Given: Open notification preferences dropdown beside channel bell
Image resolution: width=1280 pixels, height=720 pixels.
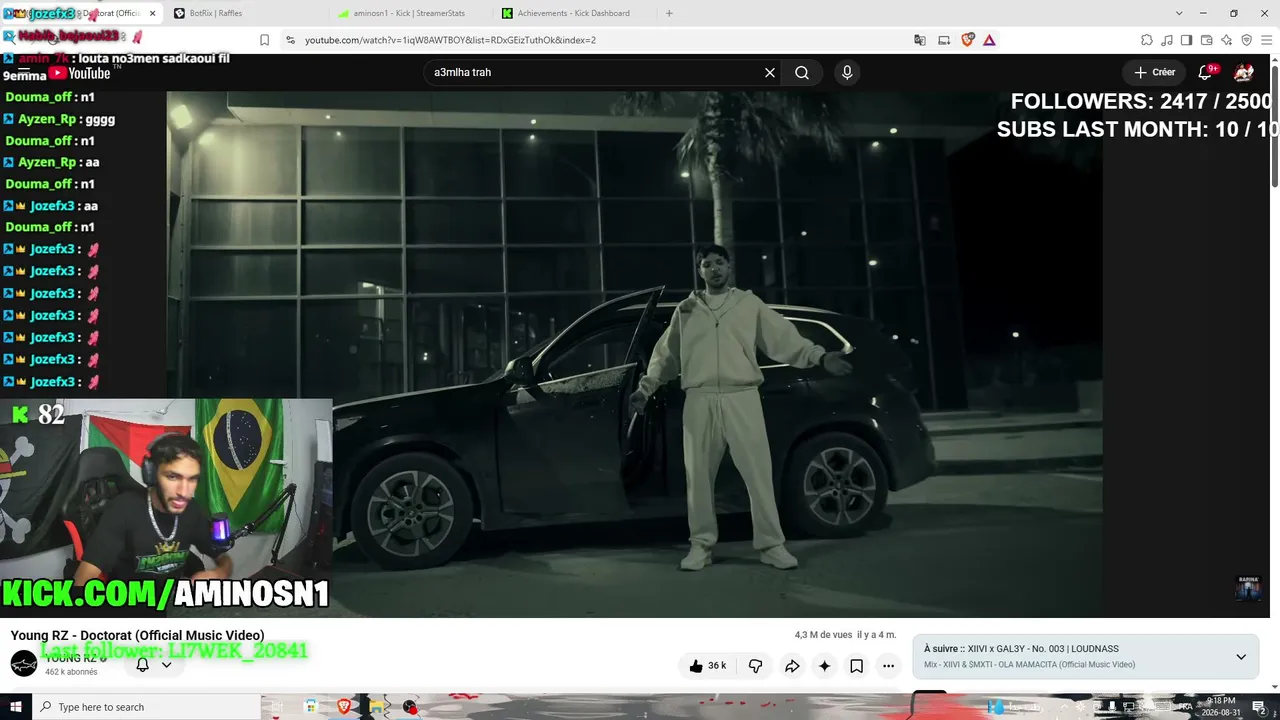Looking at the screenshot, I should click(x=166, y=665).
